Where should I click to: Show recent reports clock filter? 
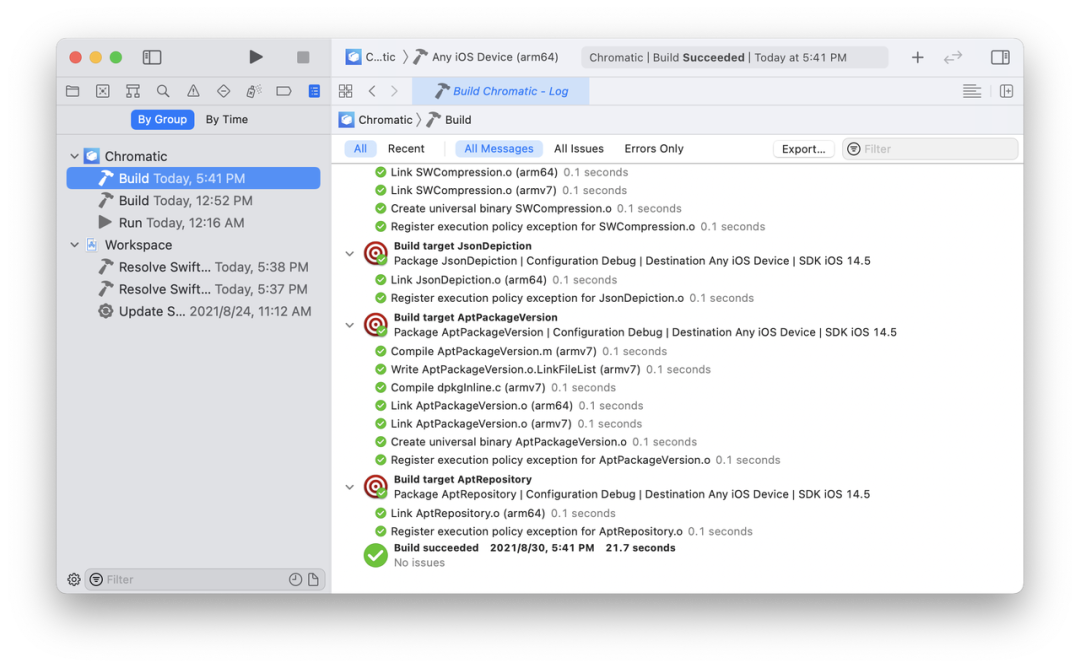click(295, 580)
